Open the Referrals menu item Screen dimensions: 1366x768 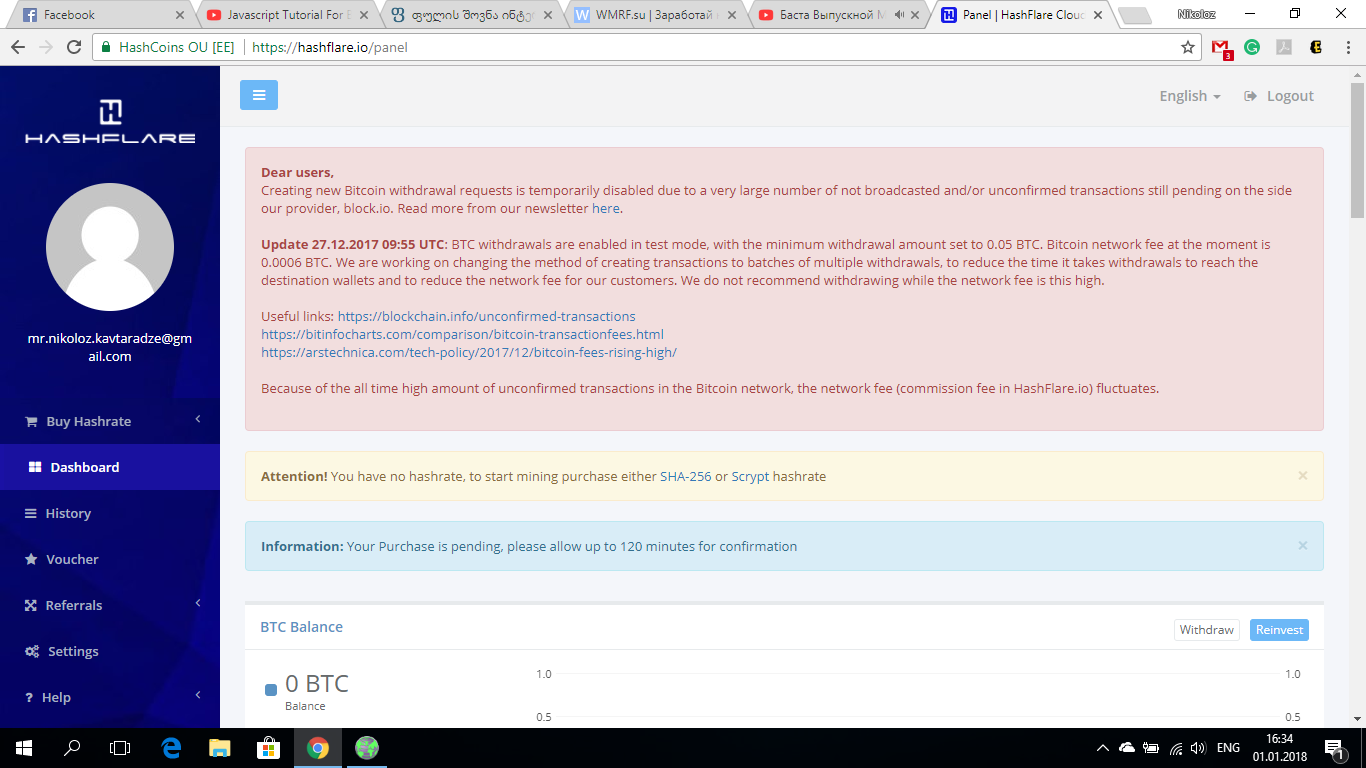click(x=63, y=605)
